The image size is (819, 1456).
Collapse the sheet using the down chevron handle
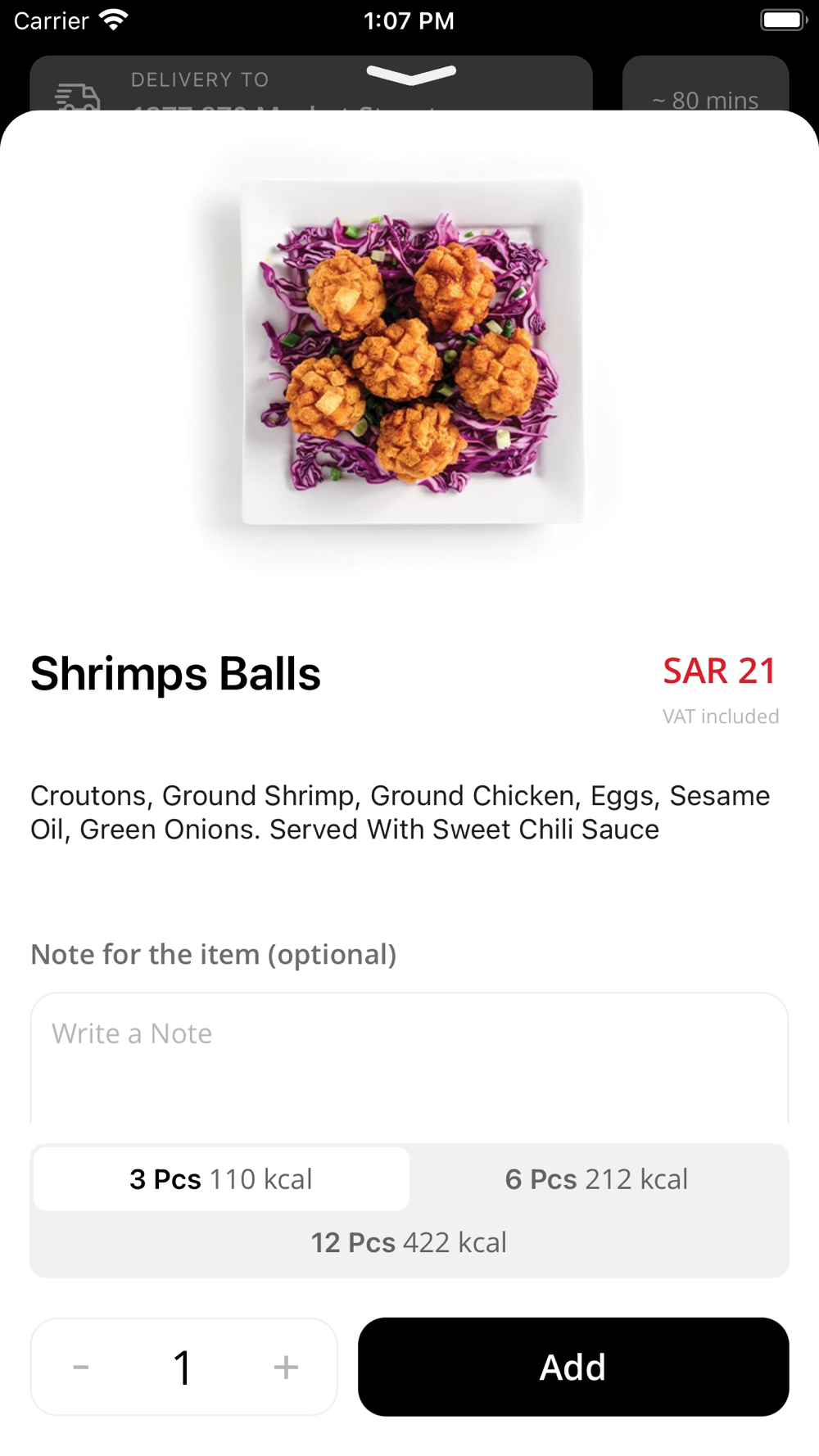(411, 75)
